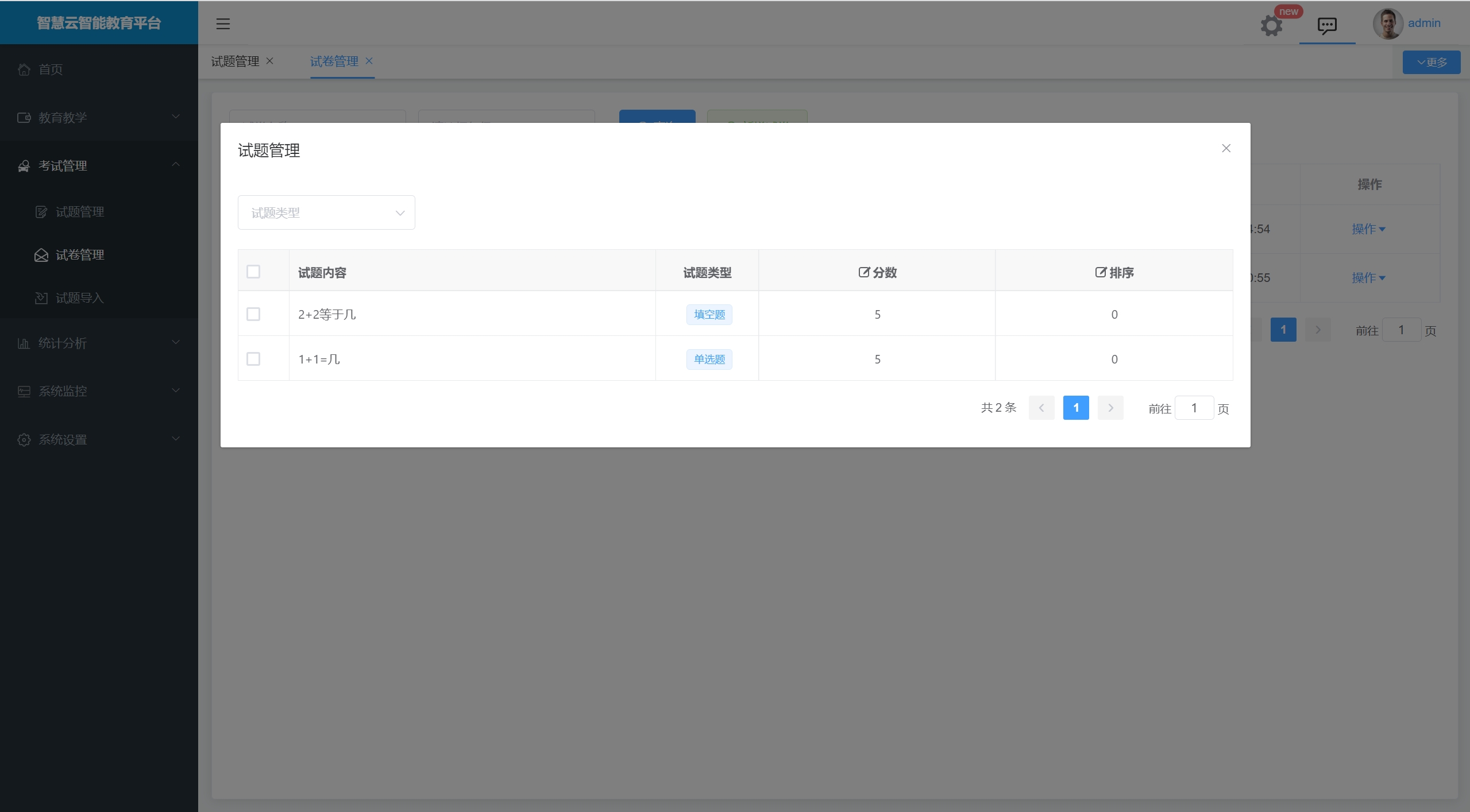Click page 1 button in dialog pagination
The height and width of the screenshot is (812, 1470).
pyautogui.click(x=1075, y=408)
